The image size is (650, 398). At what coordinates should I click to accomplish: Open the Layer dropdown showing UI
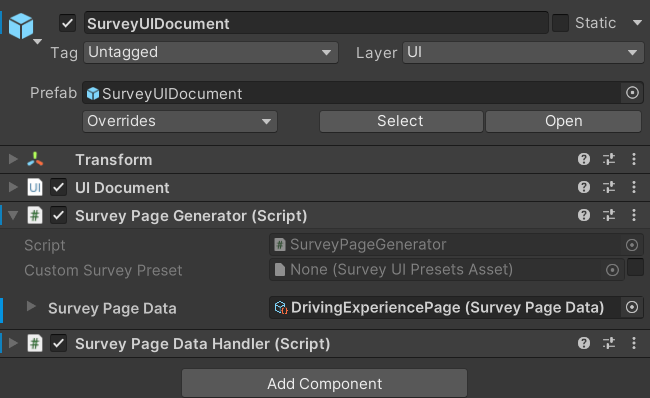523,53
